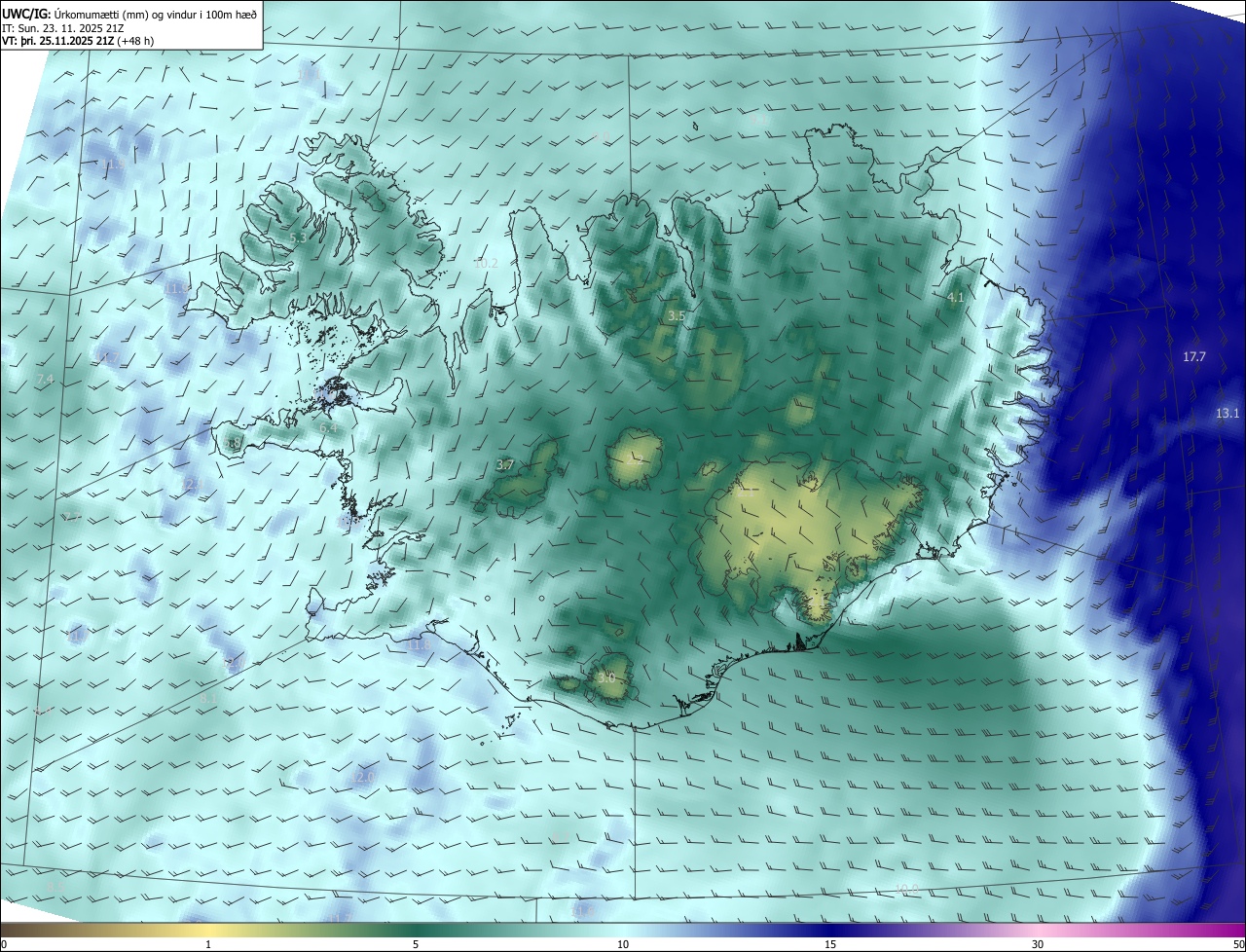Click the 3.7 value beside the western glacier
Image resolution: width=1246 pixels, height=952 pixels.
click(504, 465)
